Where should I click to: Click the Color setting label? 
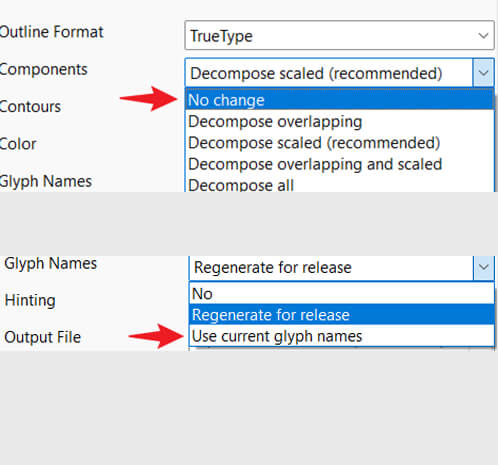tap(18, 144)
